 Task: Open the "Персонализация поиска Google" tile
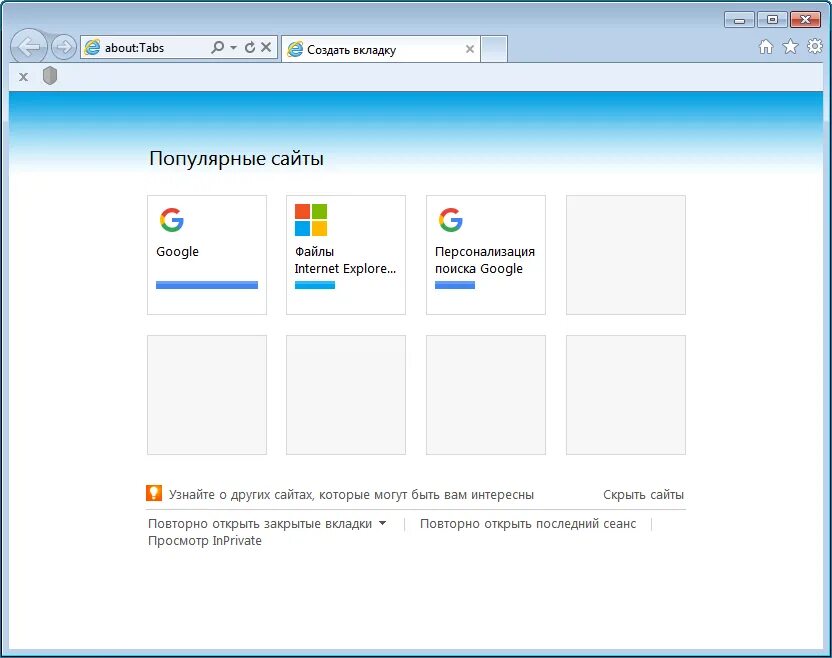(486, 255)
